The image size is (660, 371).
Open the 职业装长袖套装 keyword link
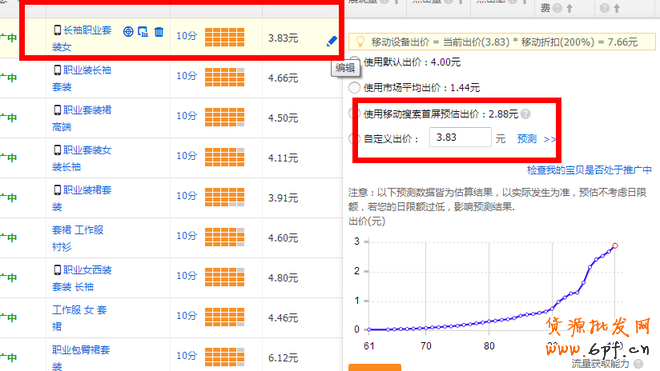(82, 78)
